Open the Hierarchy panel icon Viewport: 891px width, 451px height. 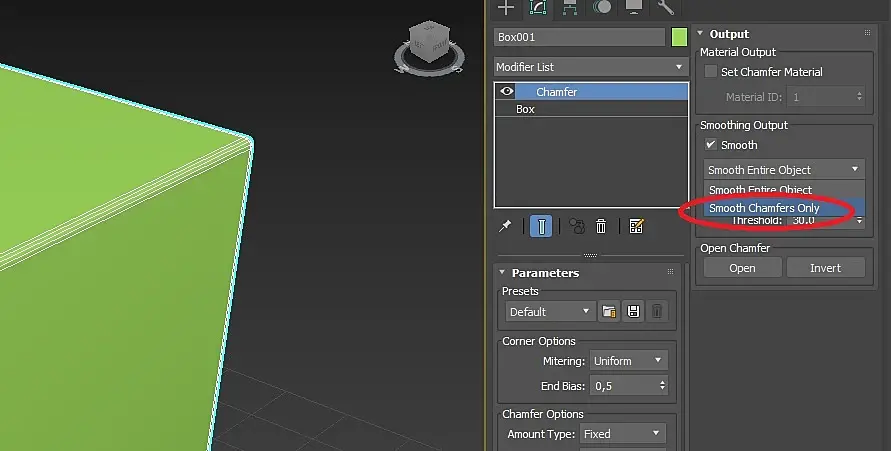pyautogui.click(x=569, y=7)
